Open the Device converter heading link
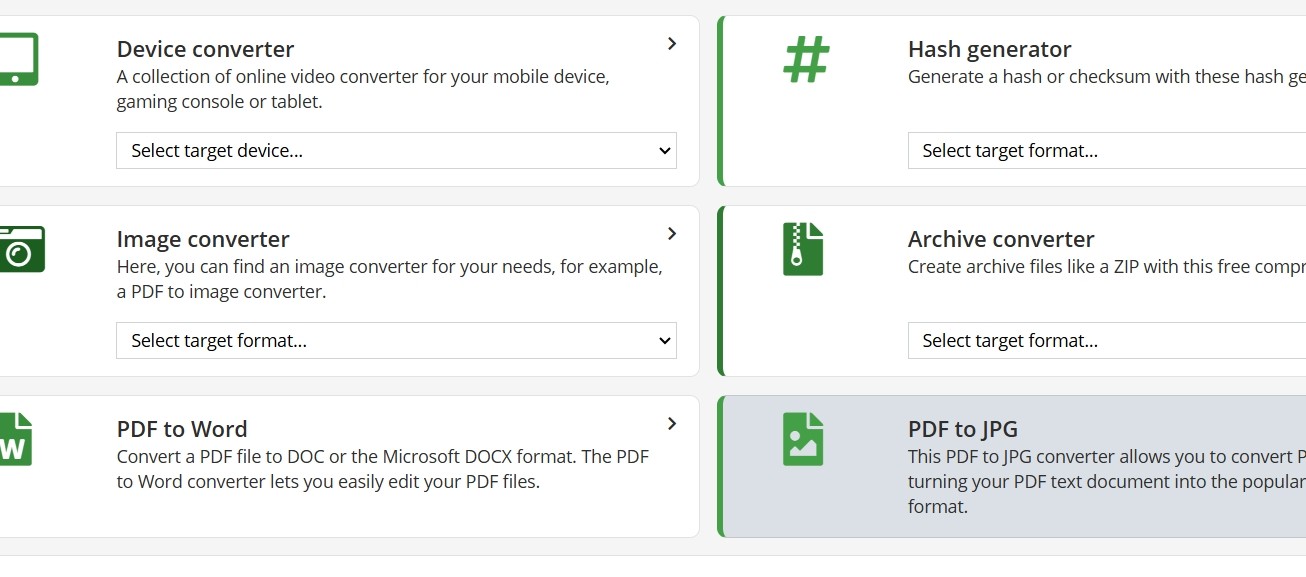Image resolution: width=1306 pixels, height=577 pixels. point(205,49)
